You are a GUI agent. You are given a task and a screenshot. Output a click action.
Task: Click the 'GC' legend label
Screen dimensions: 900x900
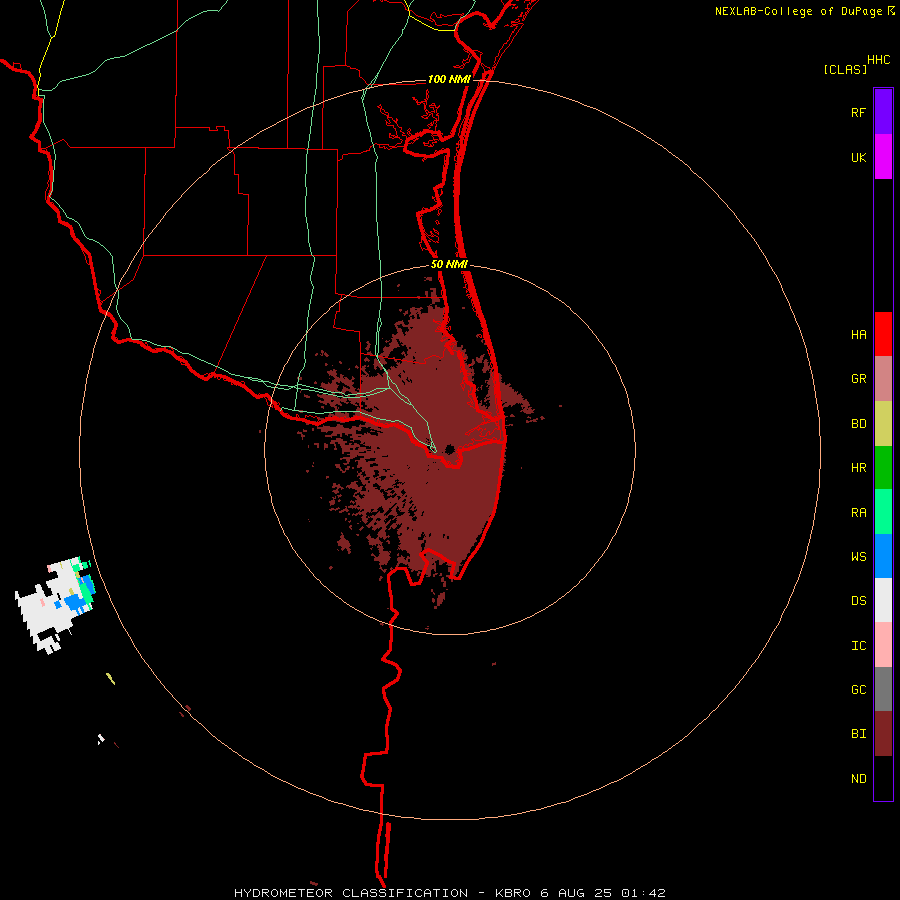click(x=858, y=689)
